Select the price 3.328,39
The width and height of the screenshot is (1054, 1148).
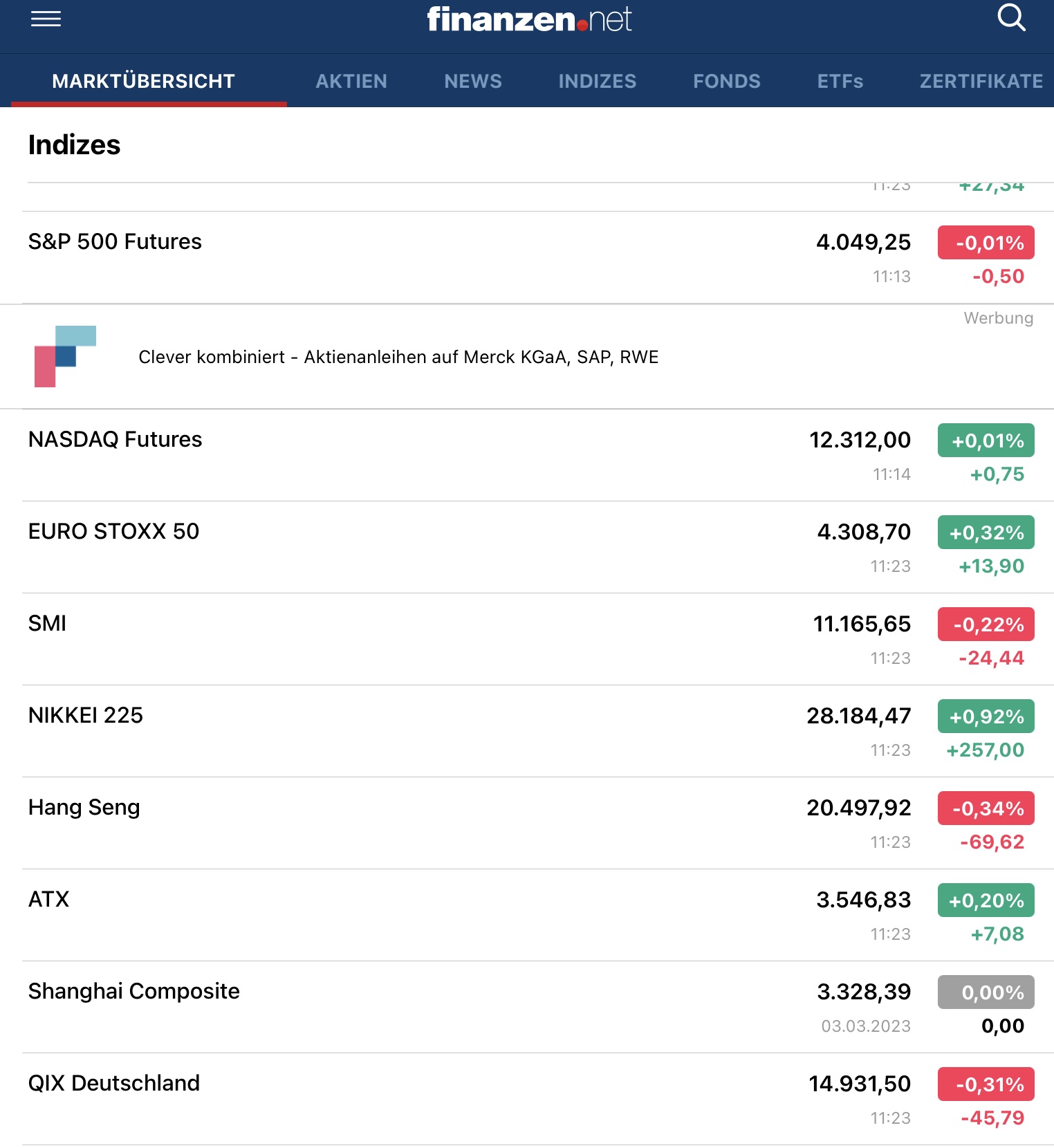864,992
